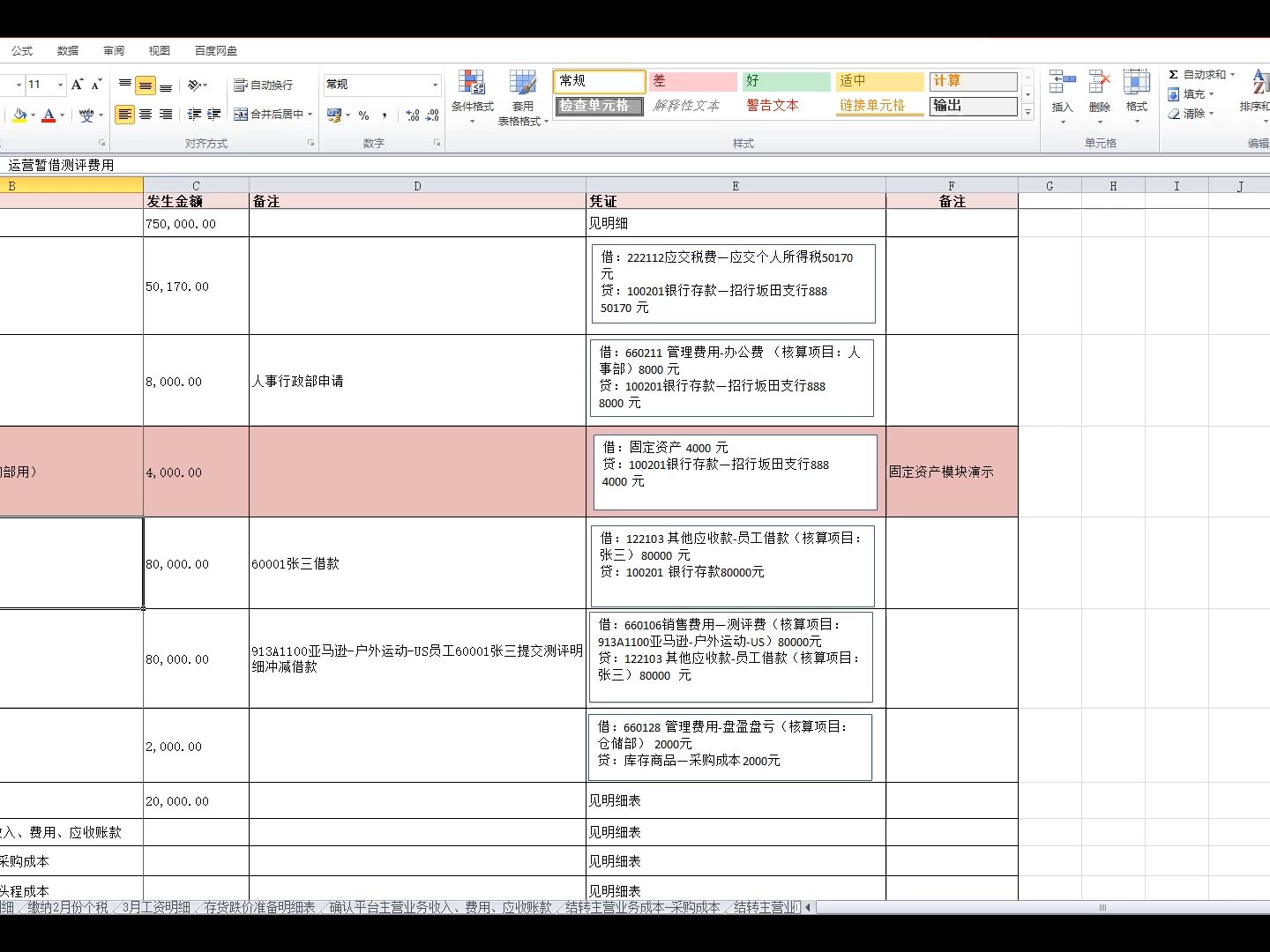
Task: Apply accounting number format
Action: point(333,115)
